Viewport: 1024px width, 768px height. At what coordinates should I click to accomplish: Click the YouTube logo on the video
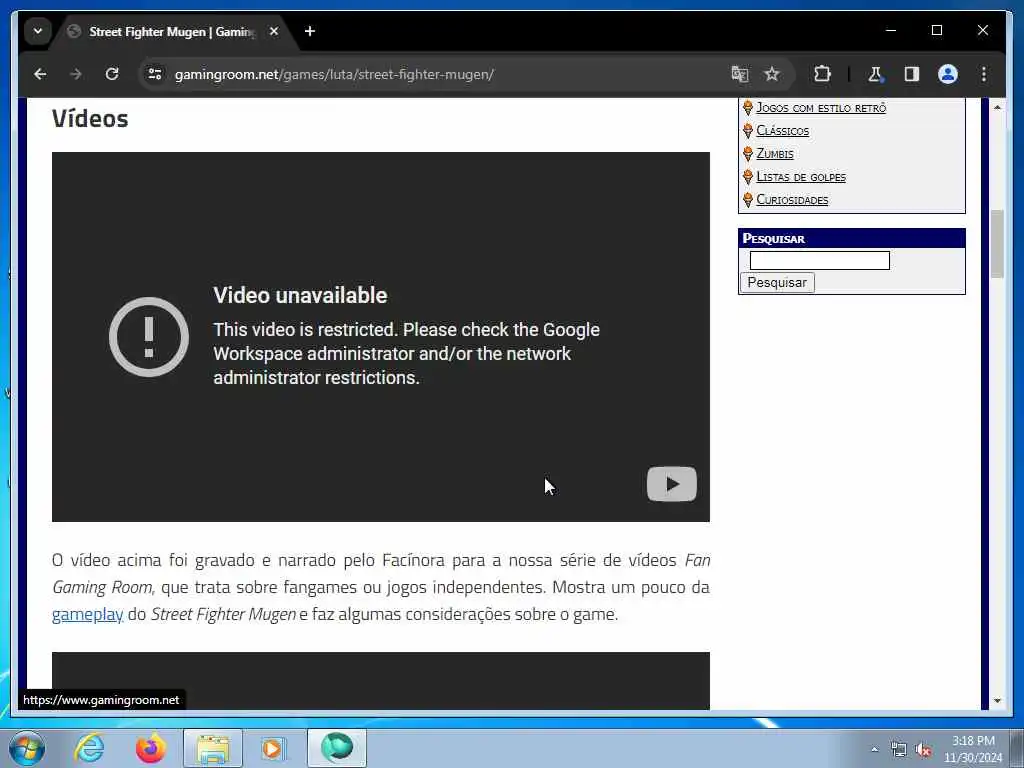click(x=671, y=484)
